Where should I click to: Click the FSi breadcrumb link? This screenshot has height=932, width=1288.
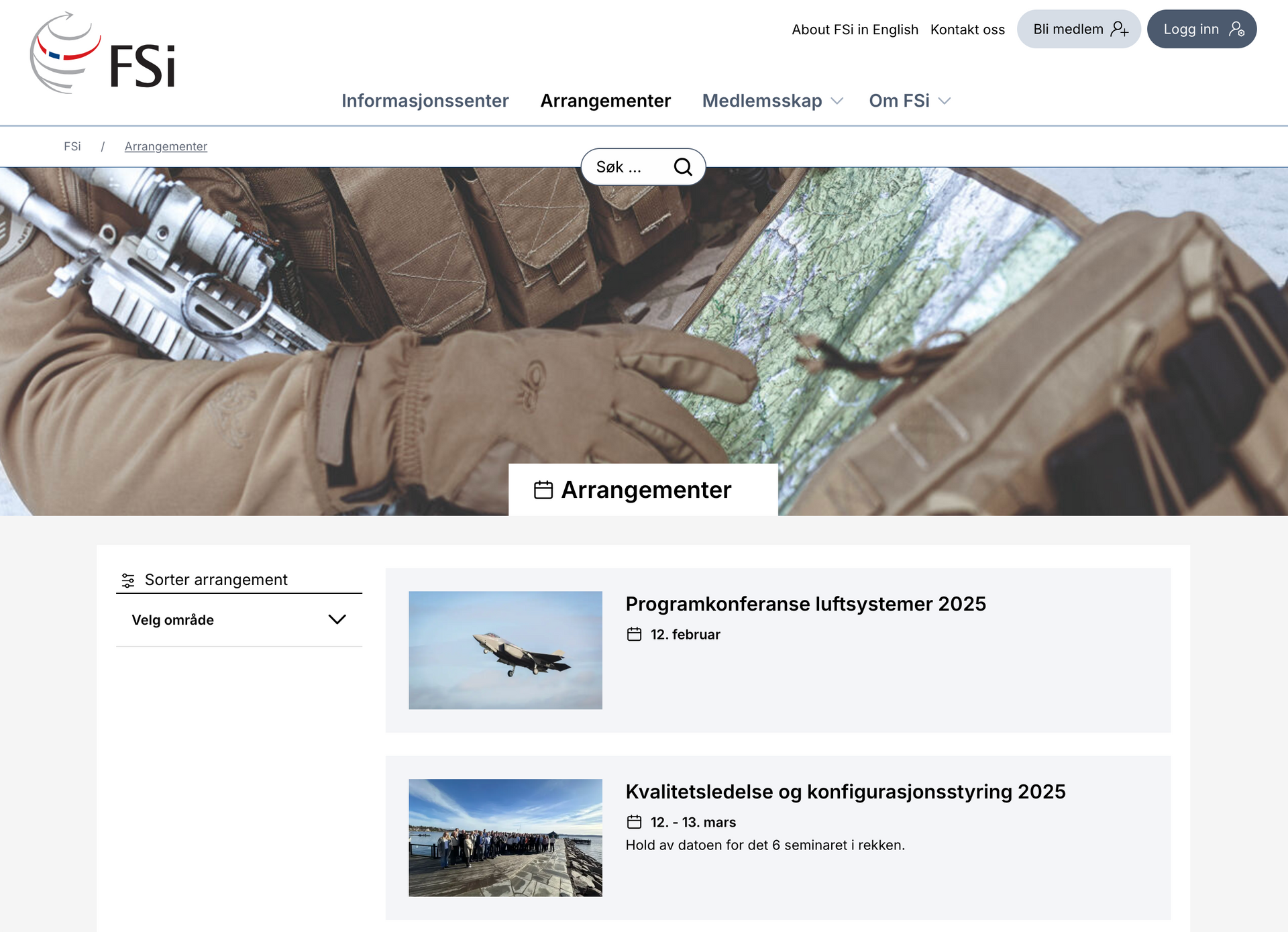pos(72,146)
